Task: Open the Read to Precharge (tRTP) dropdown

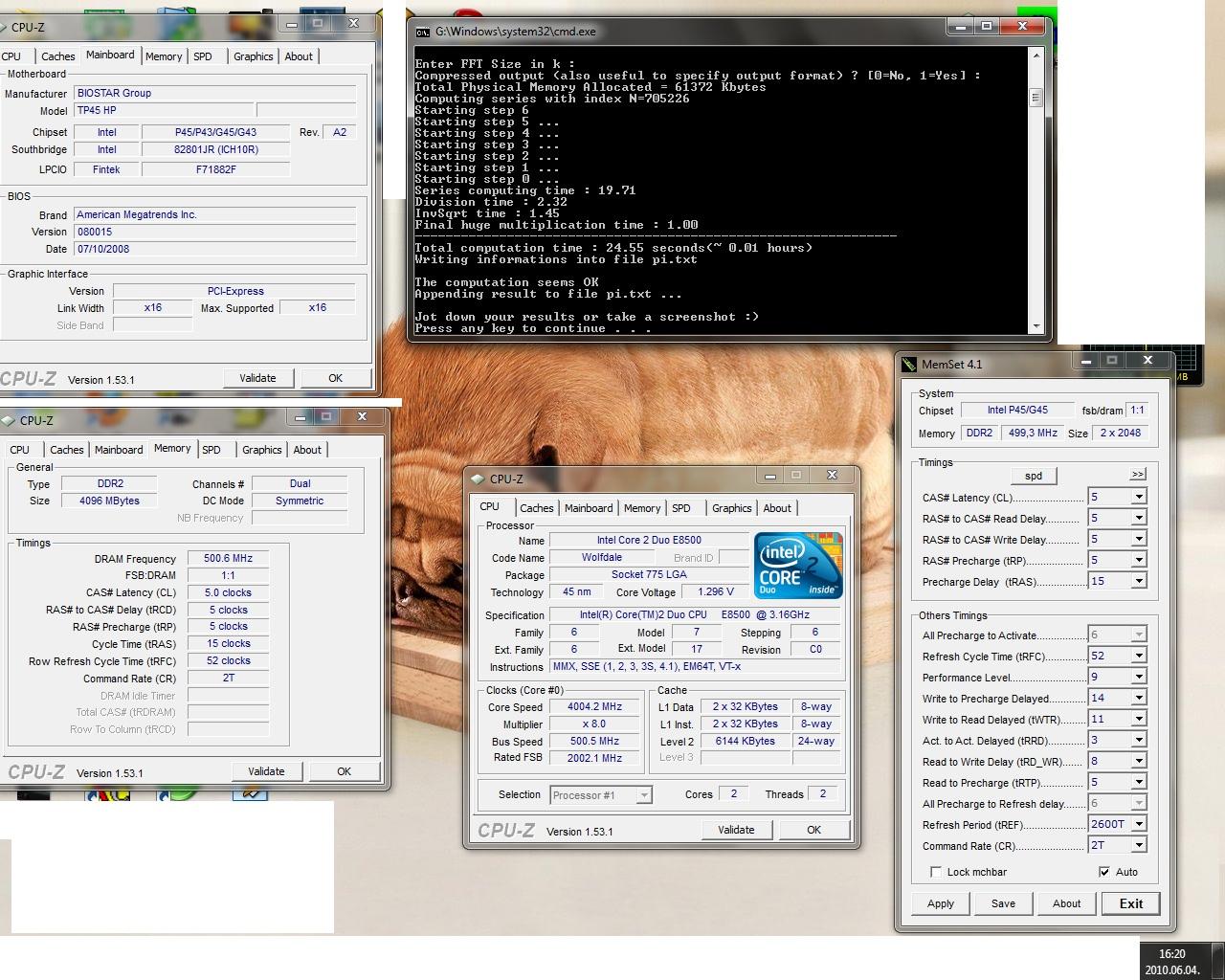Action: click(x=1139, y=783)
